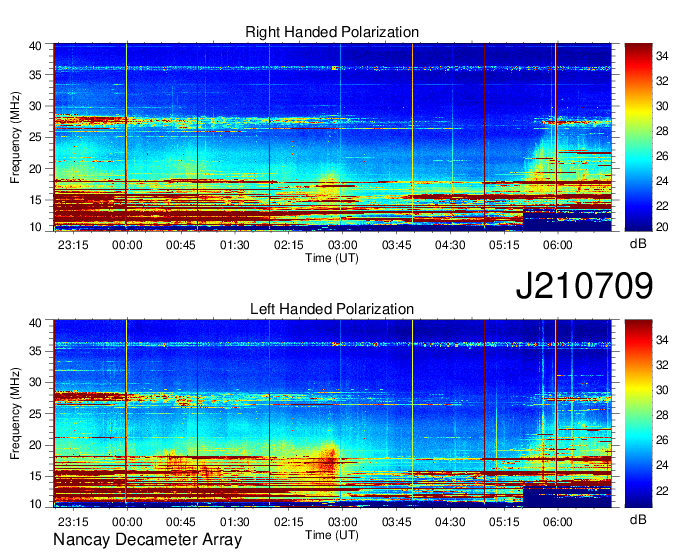Click the "22" value on Left Handed colorbar
680x552 pixels.
(x=662, y=490)
